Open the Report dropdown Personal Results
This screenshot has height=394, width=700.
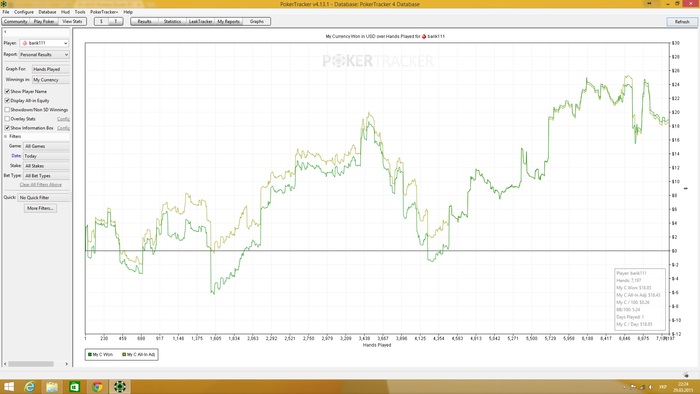point(44,54)
